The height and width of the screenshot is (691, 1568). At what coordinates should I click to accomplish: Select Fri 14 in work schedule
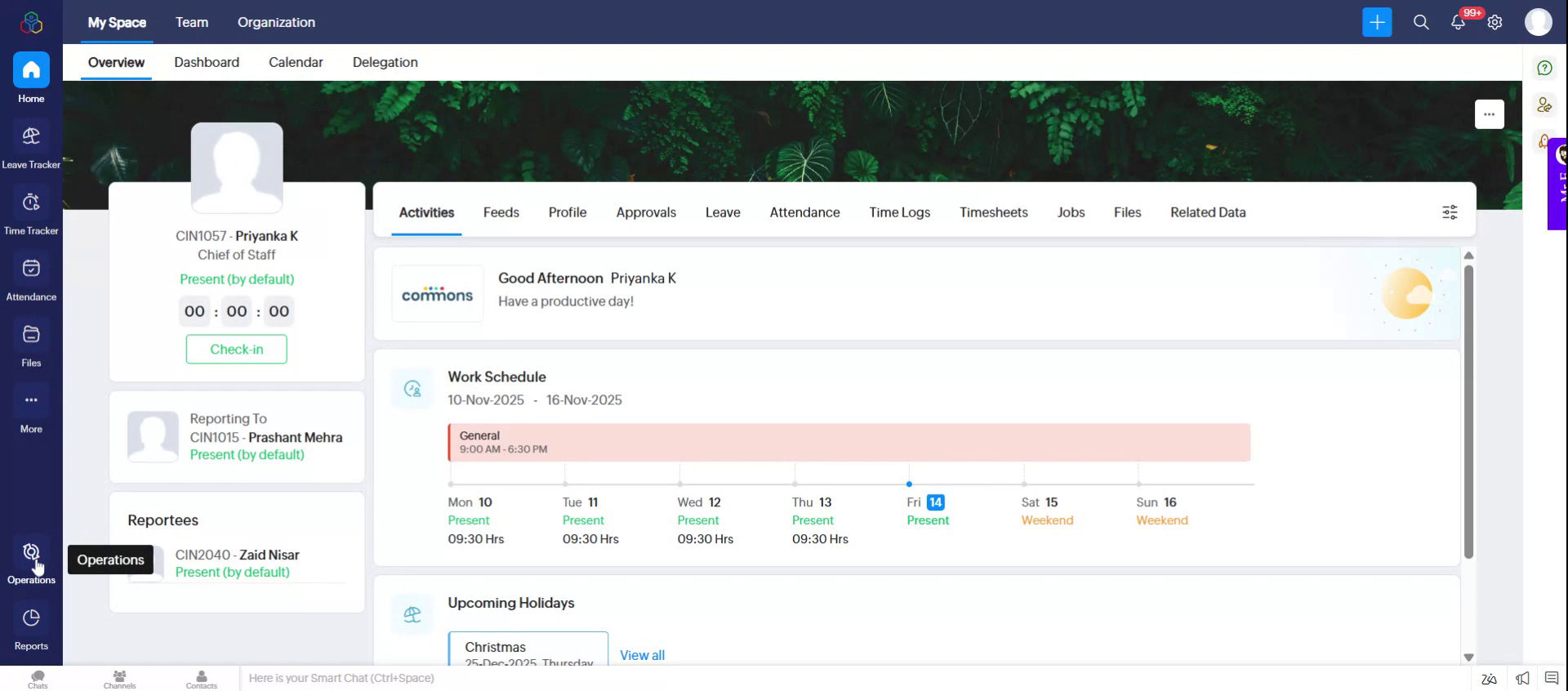[925, 502]
